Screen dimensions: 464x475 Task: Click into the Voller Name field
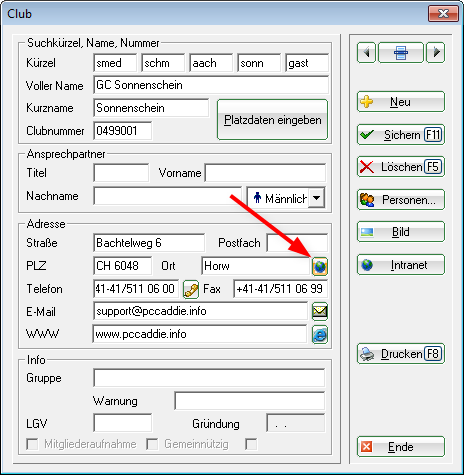(211, 85)
